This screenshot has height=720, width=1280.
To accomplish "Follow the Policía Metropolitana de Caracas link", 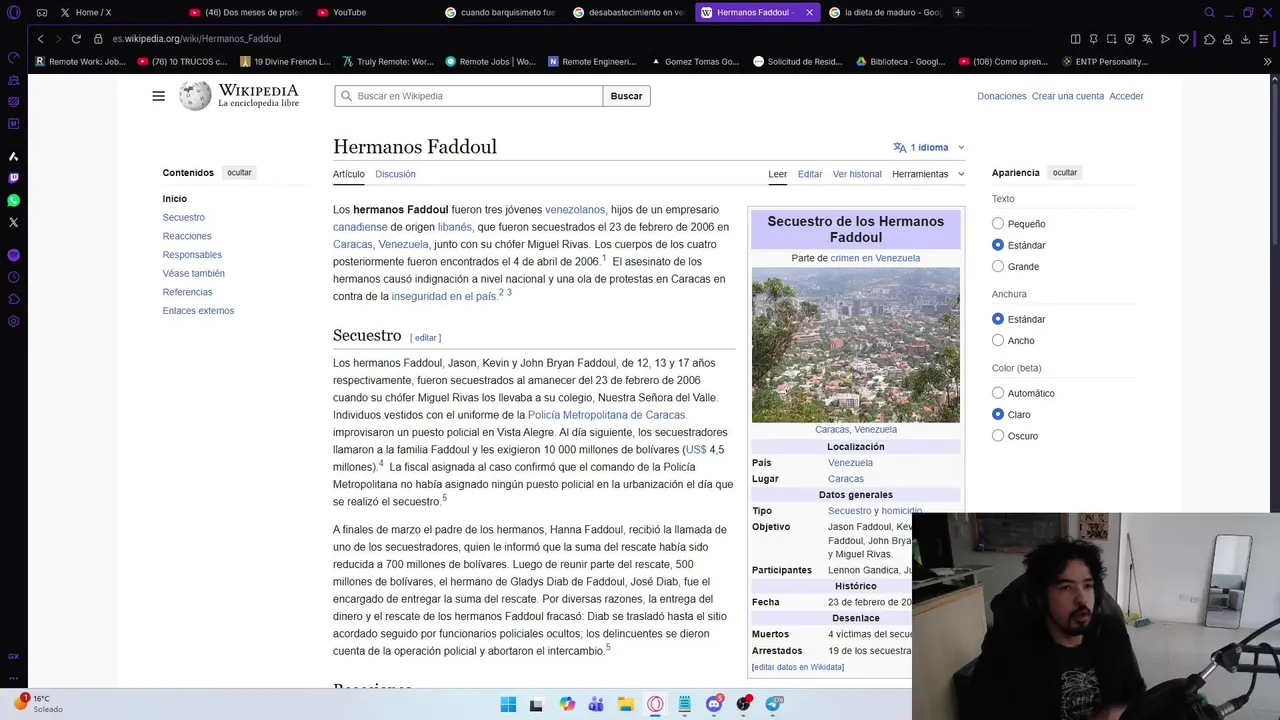I will 606,415.
